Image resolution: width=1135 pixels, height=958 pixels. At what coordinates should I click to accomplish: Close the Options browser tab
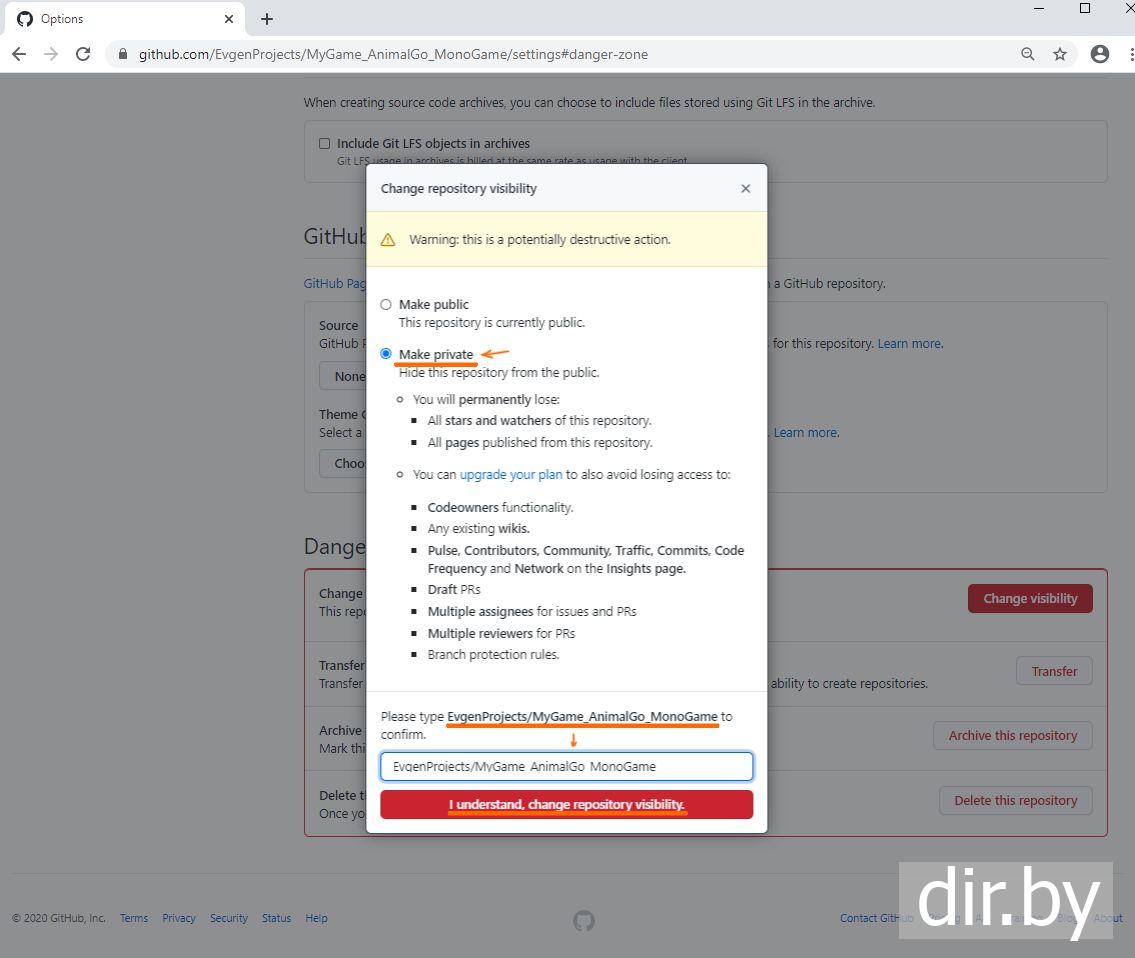point(229,19)
